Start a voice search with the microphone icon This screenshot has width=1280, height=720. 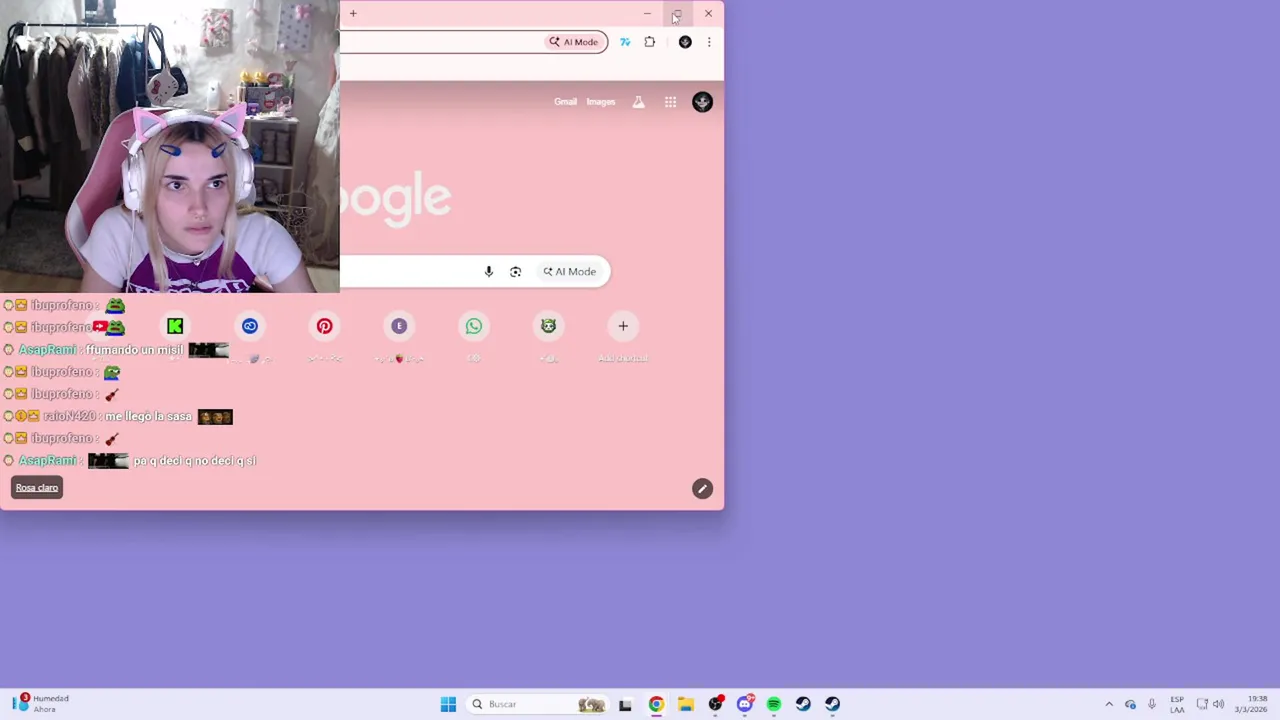489,272
